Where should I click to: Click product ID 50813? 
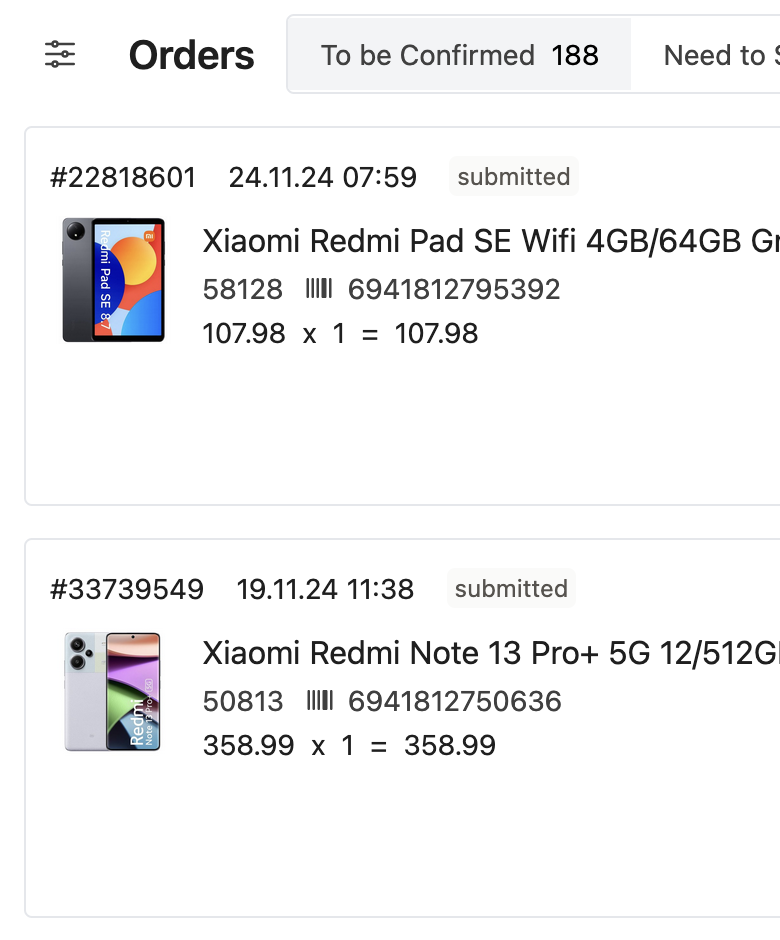pos(243,701)
